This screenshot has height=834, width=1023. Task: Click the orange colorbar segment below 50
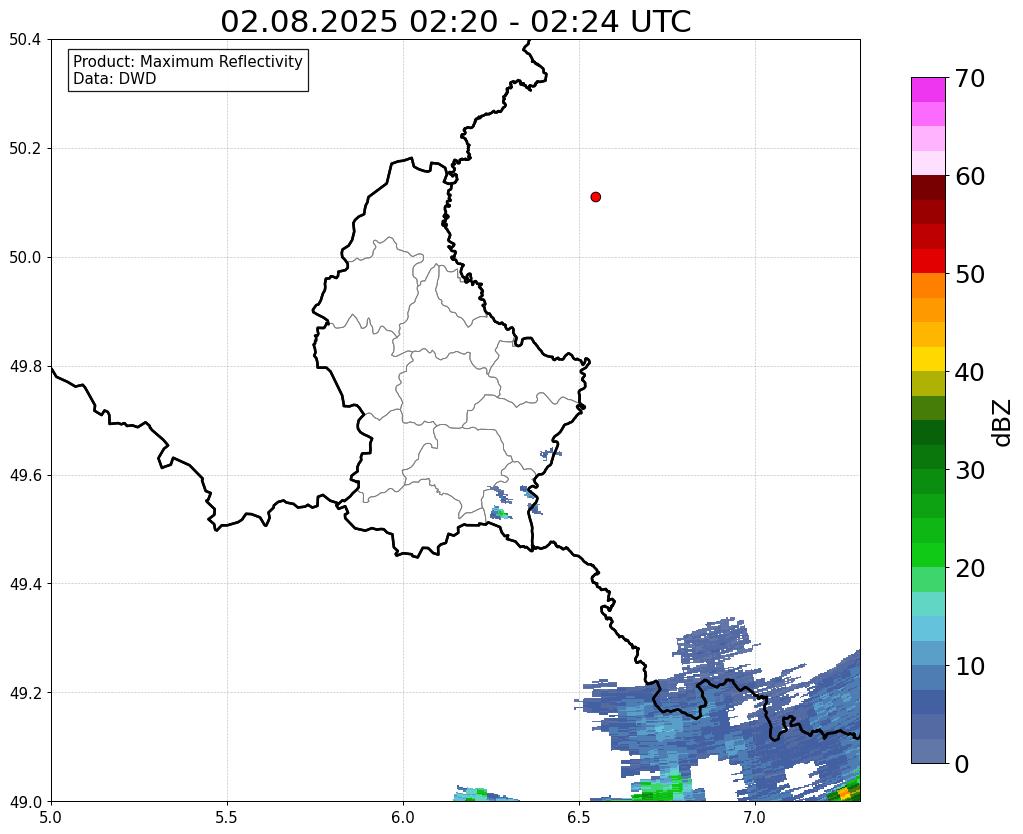point(928,286)
